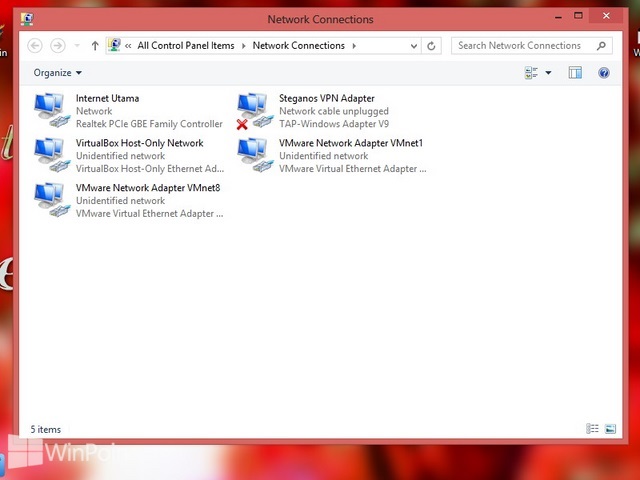Select the VMware Network Adapter VMnet1 icon

click(x=255, y=155)
